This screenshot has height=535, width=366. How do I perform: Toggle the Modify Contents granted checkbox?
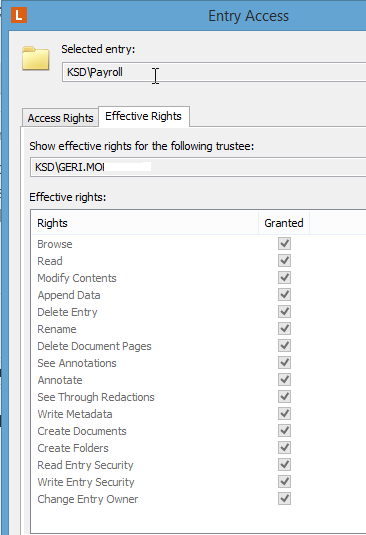[284, 278]
